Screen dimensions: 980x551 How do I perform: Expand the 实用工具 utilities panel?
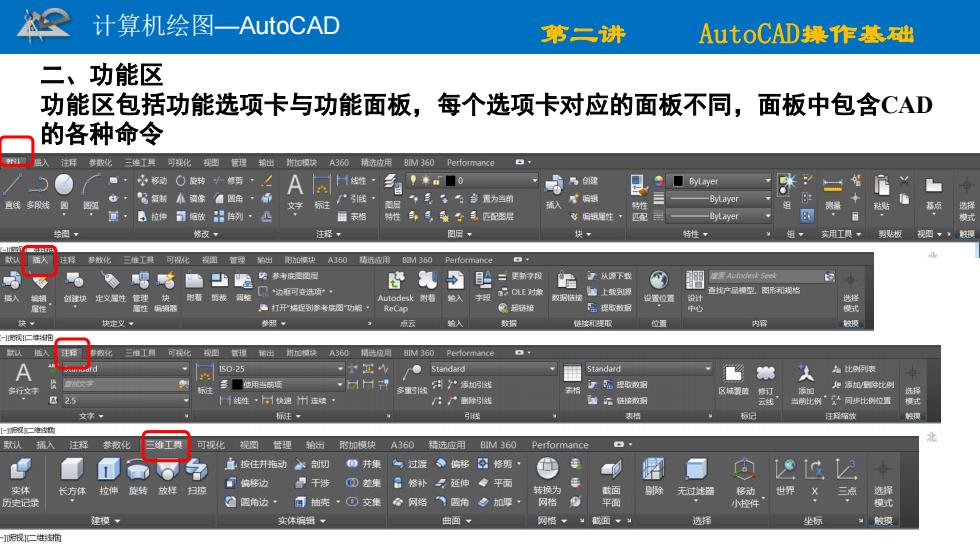[841, 234]
